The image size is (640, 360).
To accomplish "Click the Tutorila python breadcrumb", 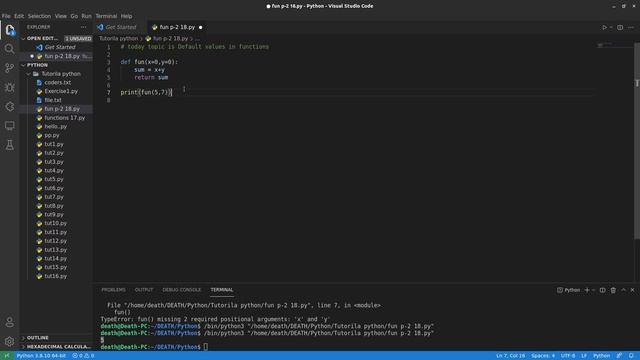I will point(118,38).
